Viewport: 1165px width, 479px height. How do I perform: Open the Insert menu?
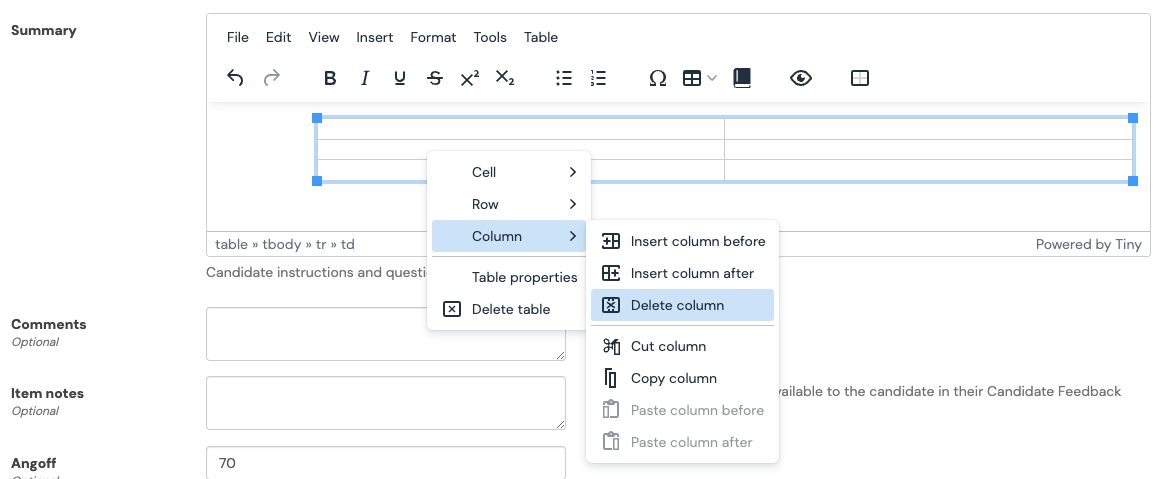(x=374, y=37)
